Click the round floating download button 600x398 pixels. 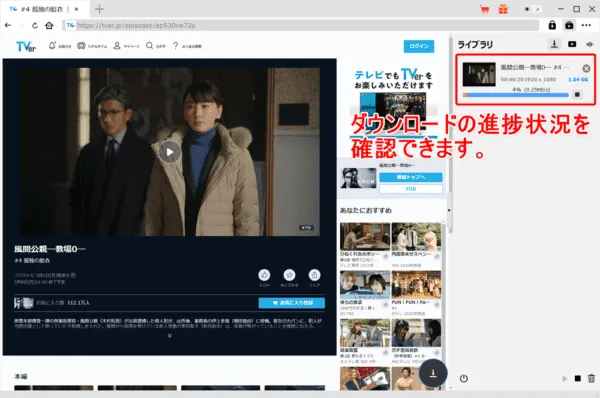433,373
